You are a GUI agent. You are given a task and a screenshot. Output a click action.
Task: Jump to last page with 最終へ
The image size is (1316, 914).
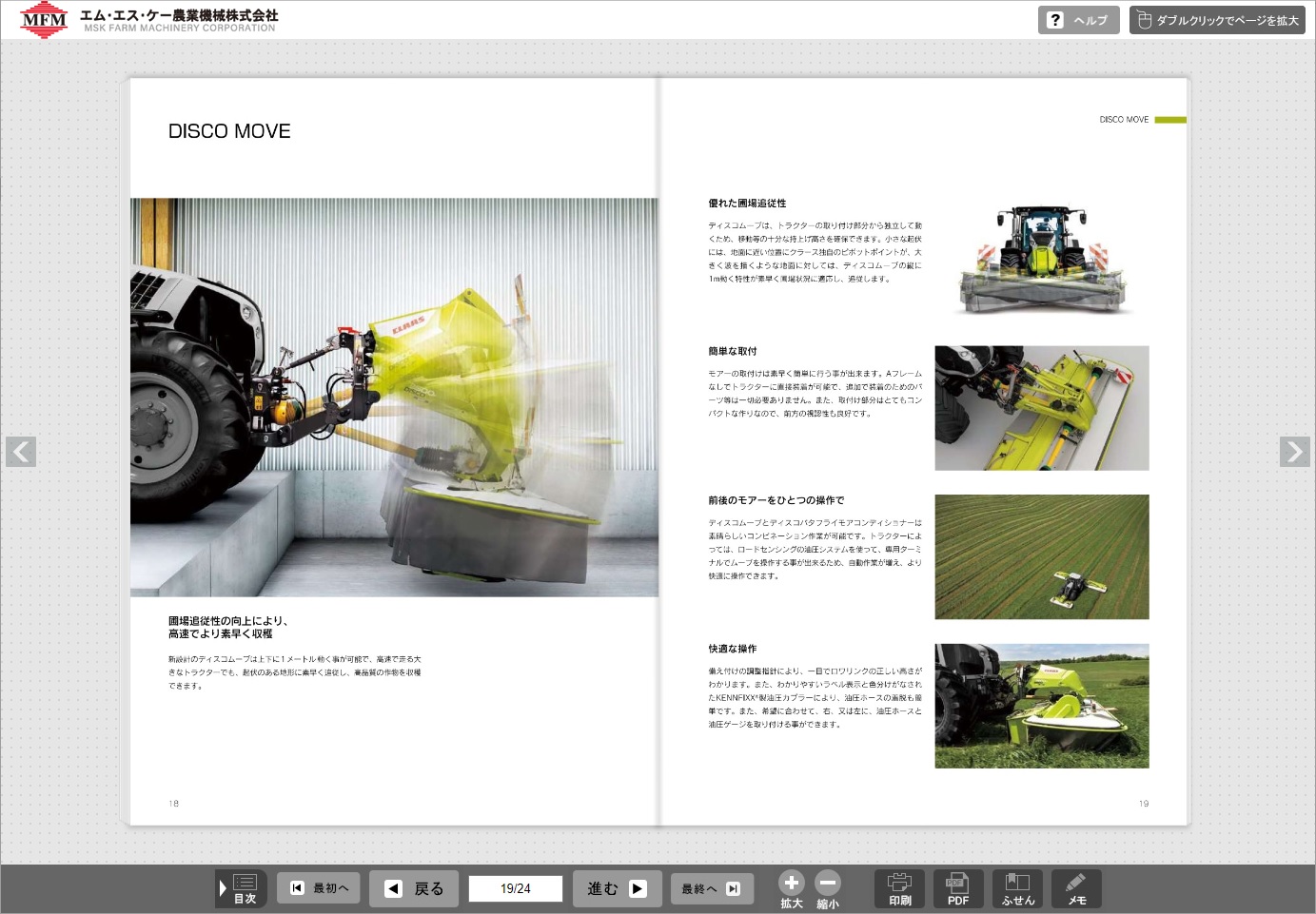click(712, 888)
